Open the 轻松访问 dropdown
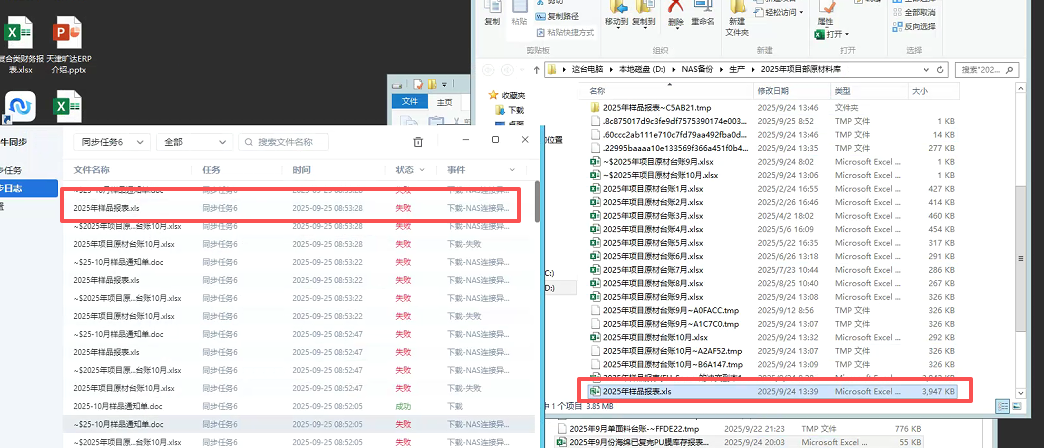This screenshot has height=448, width=1044. click(x=780, y=13)
